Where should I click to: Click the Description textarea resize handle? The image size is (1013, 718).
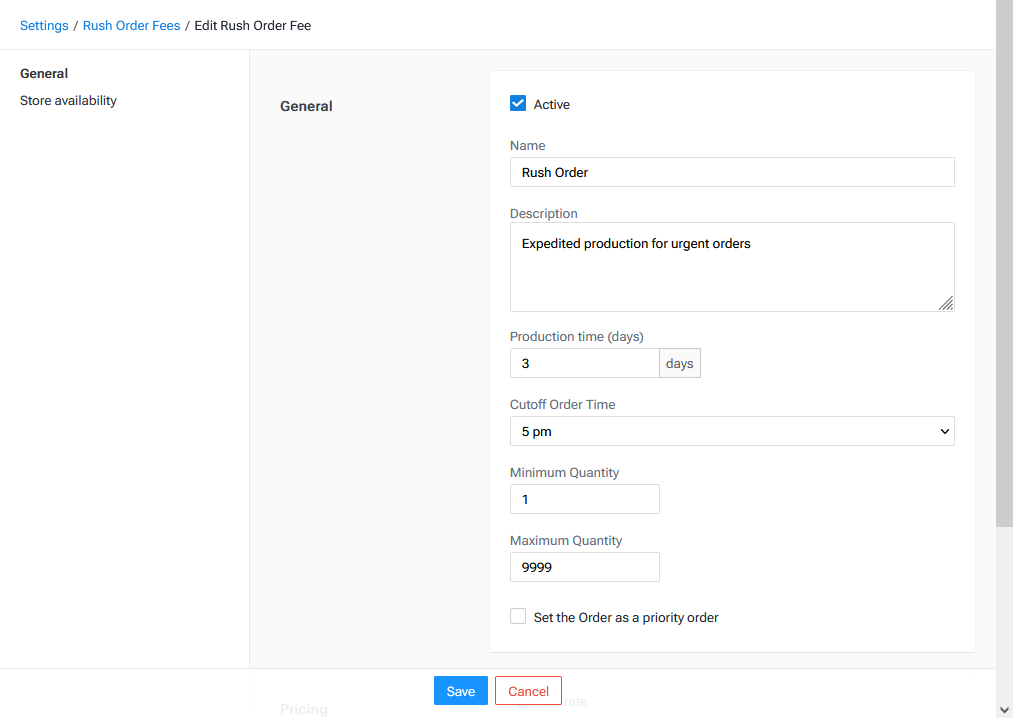[946, 305]
